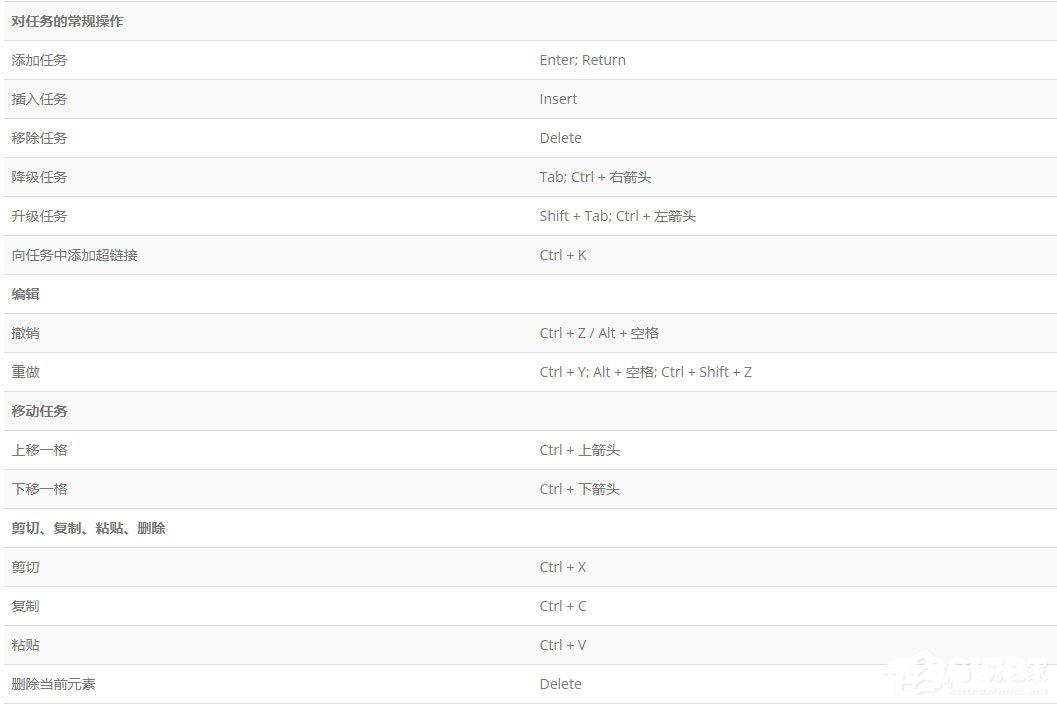
Task: Click Ctrl + 下箭头 shortcut text
Action: (580, 489)
